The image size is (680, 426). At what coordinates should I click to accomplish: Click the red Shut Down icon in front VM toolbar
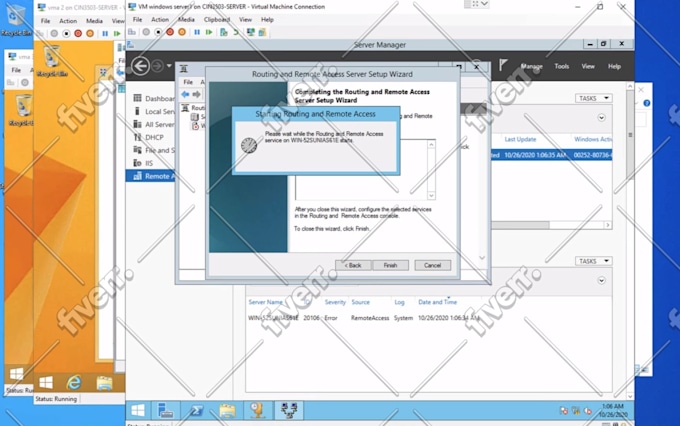pos(170,32)
